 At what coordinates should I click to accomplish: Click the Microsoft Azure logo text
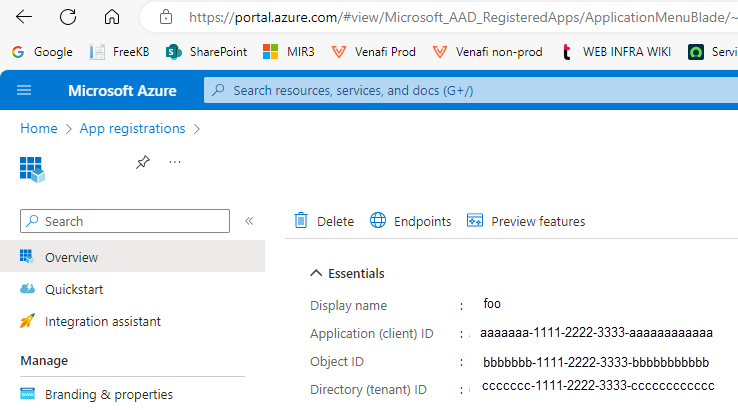tap(122, 90)
